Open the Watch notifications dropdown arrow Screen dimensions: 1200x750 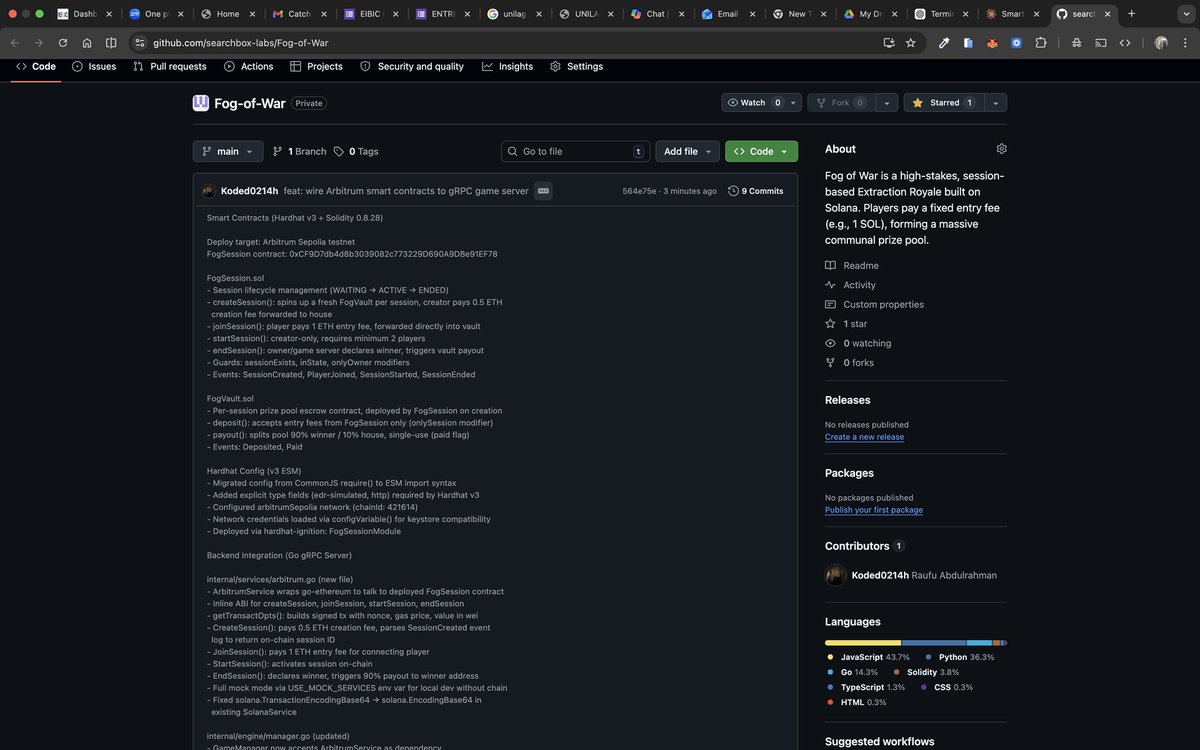[794, 103]
